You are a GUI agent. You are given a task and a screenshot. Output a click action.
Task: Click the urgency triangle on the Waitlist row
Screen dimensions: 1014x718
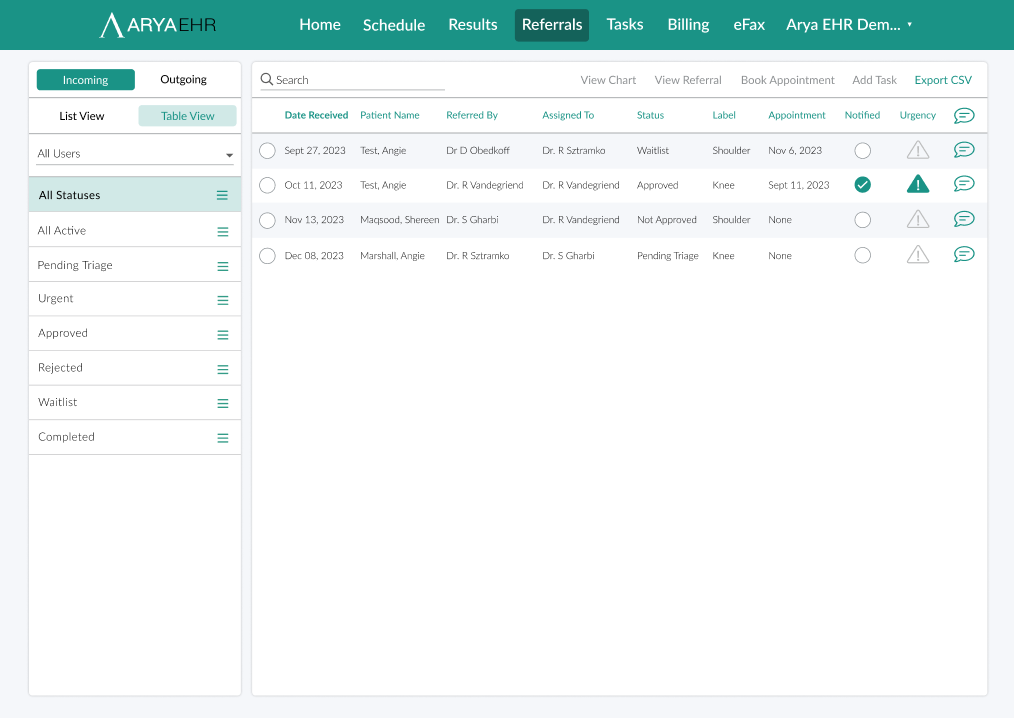pos(917,149)
